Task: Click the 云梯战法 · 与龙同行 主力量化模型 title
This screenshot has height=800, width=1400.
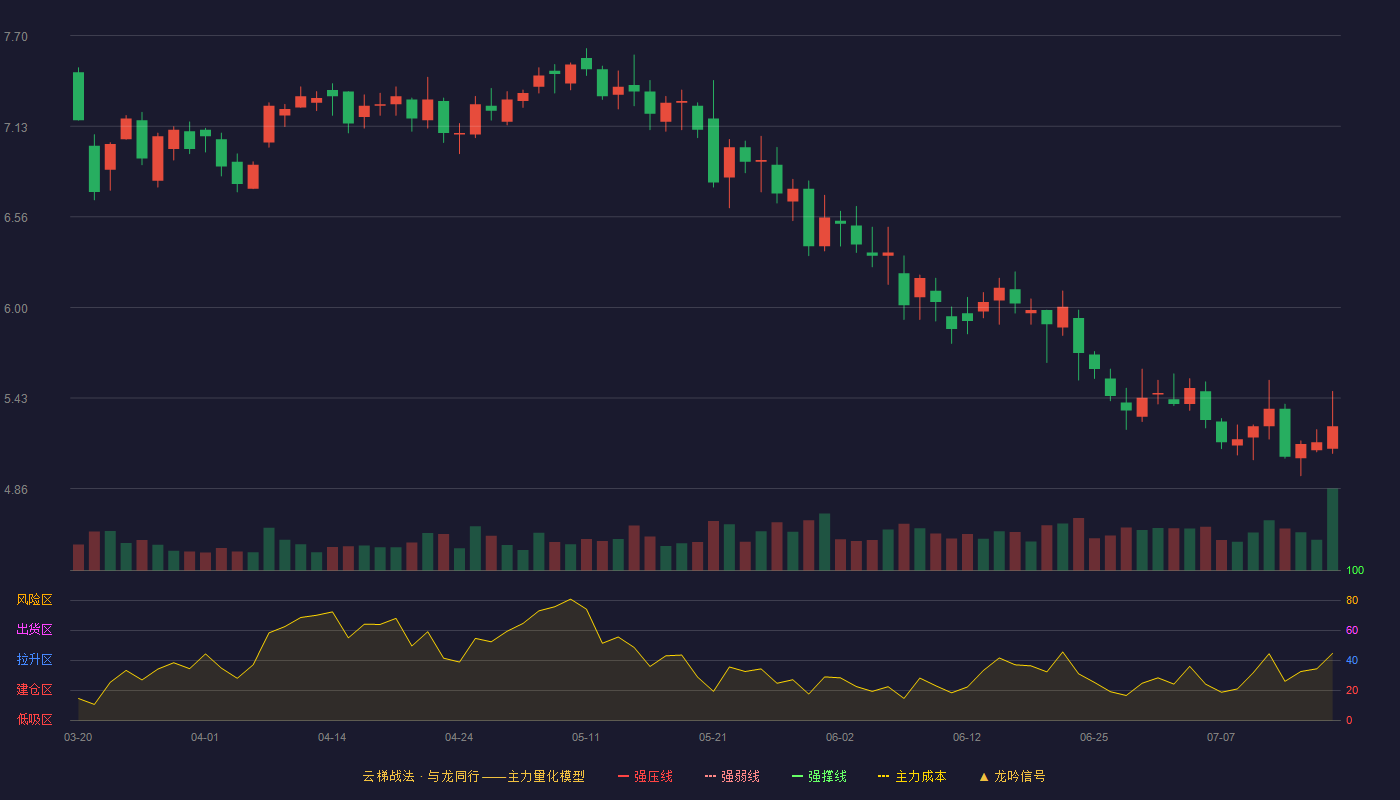Action: point(473,776)
